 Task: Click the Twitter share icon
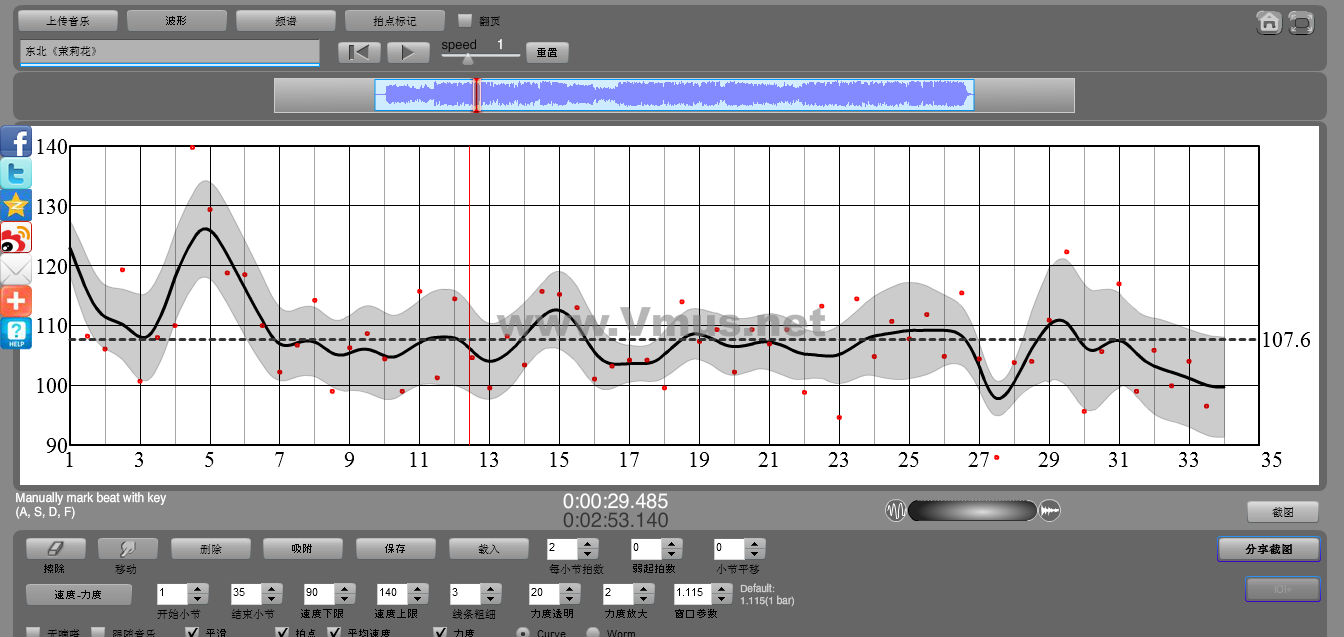tap(16, 173)
